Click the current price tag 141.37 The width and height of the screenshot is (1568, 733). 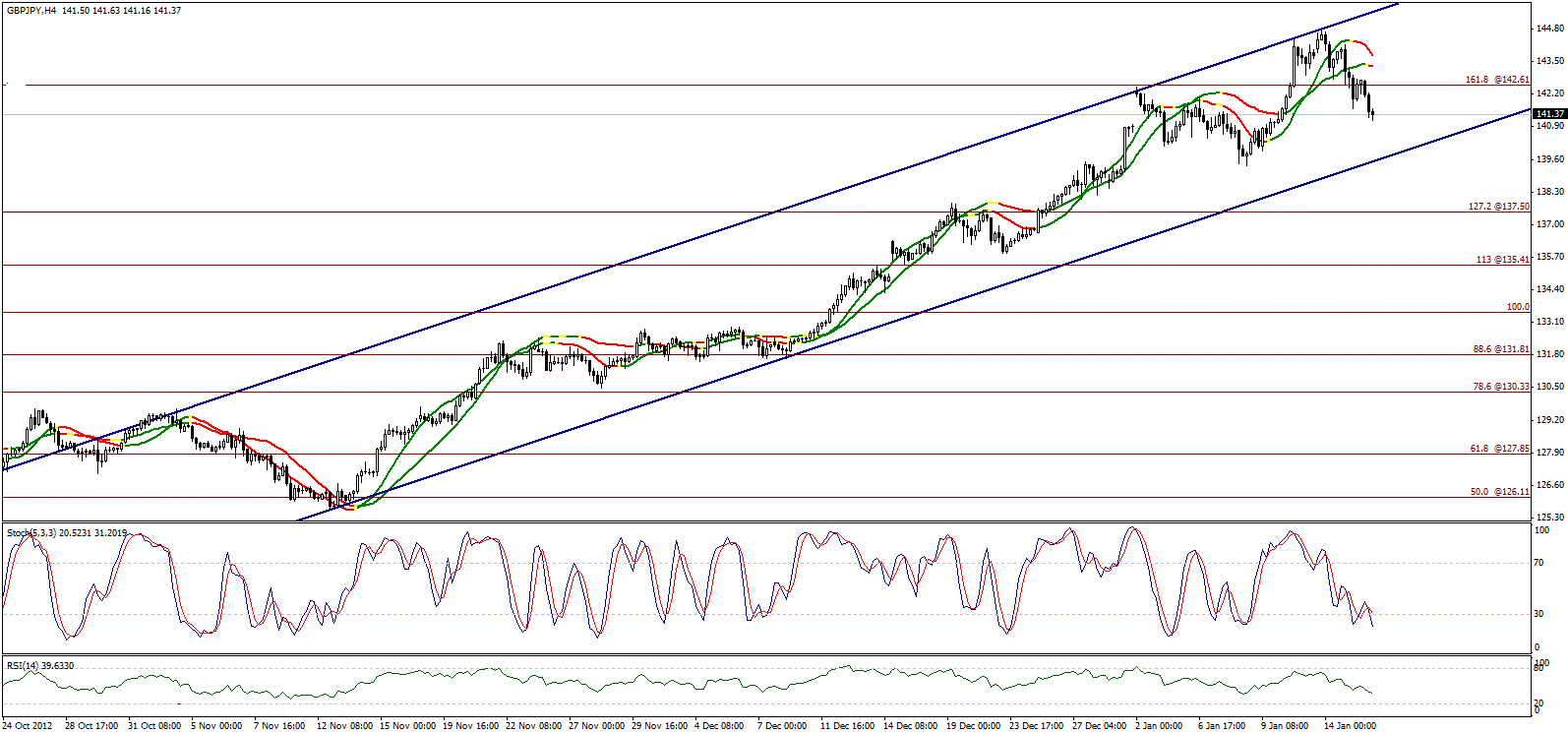click(1549, 113)
